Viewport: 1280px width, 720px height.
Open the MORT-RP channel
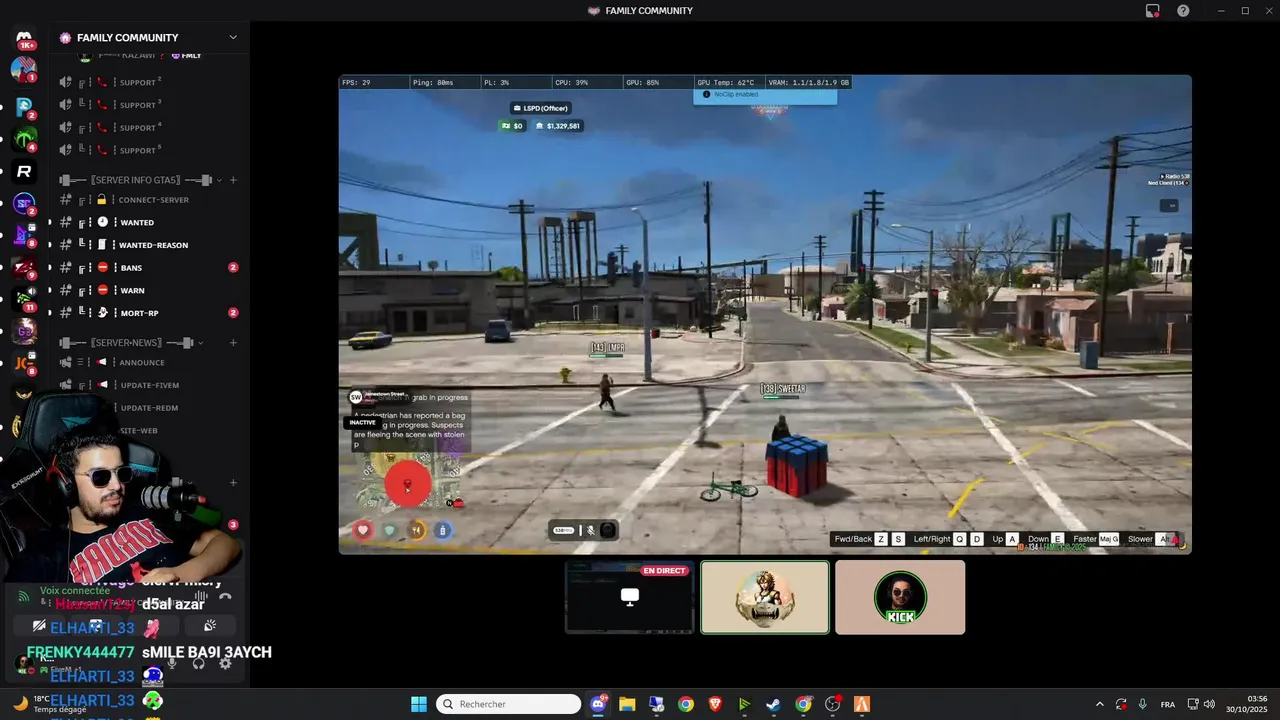click(x=148, y=313)
